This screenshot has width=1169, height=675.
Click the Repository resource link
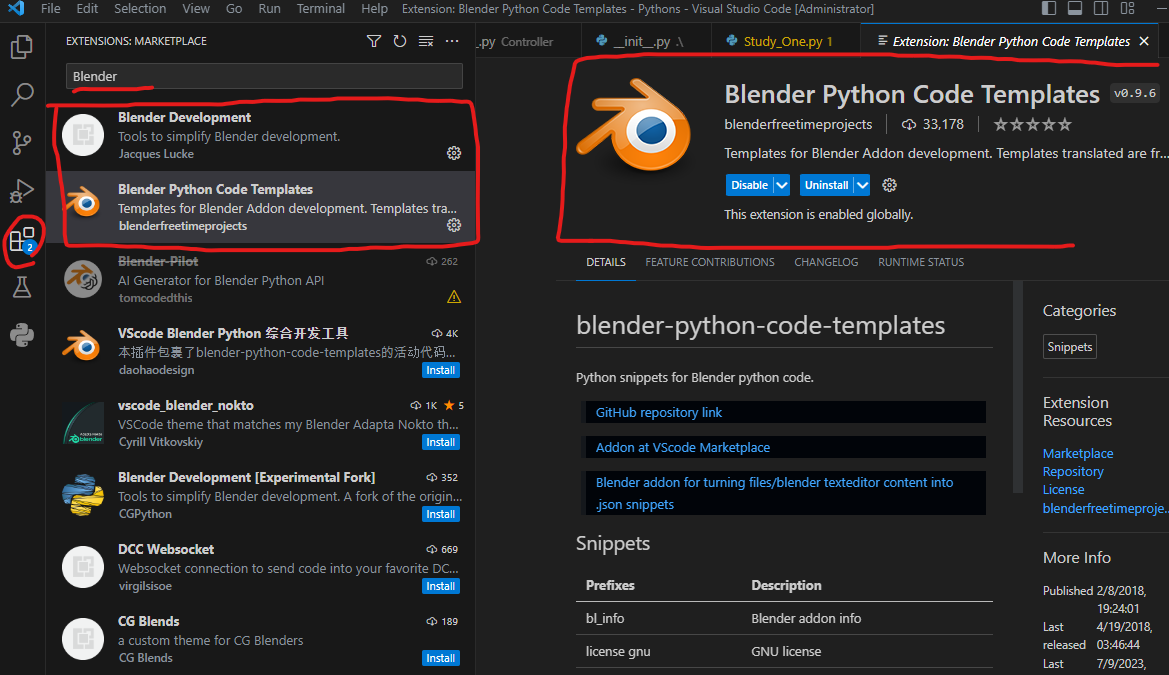click(1073, 471)
